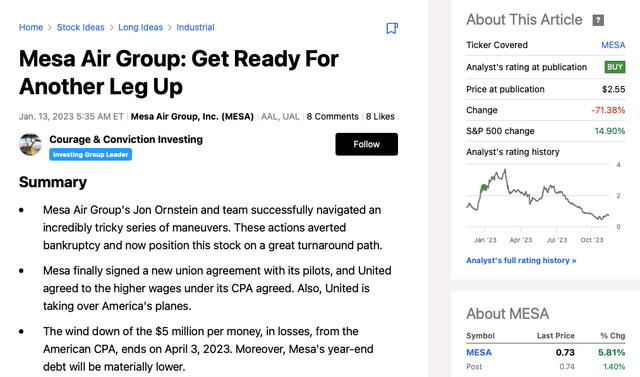Select the Ticker Covered label
Screen dimensions: 640x377
pos(497,45)
